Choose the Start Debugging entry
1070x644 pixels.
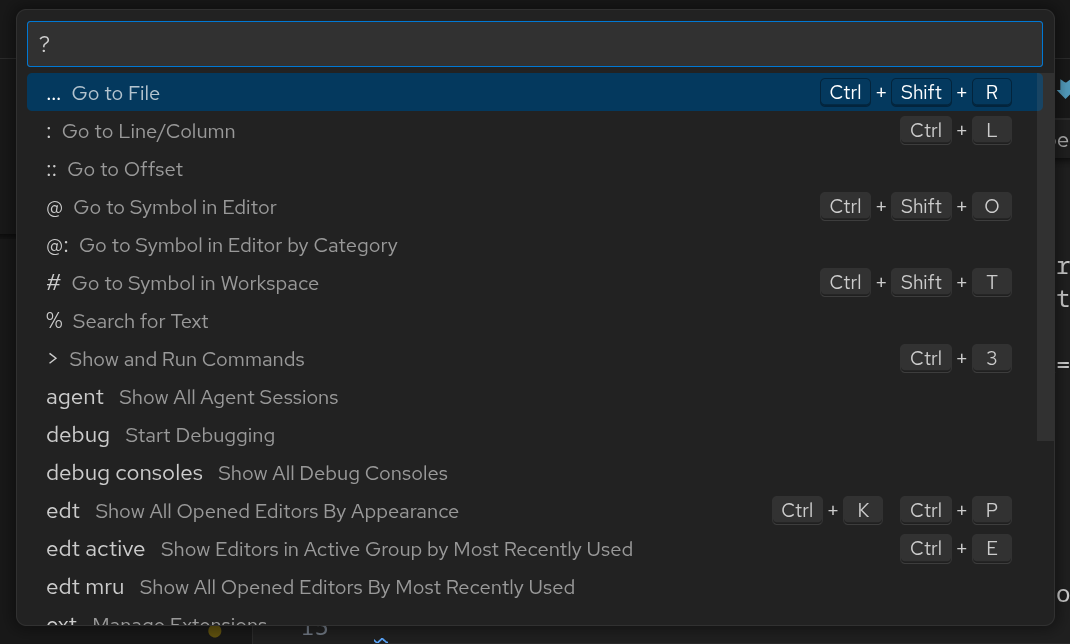pyautogui.click(x=199, y=435)
